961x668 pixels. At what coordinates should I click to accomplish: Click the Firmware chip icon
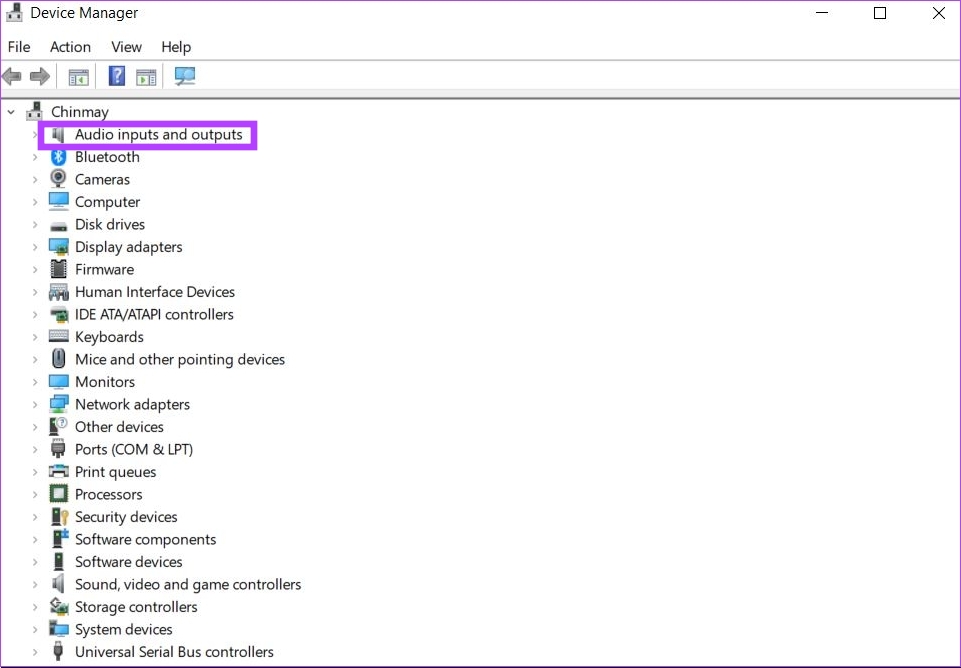(59, 269)
